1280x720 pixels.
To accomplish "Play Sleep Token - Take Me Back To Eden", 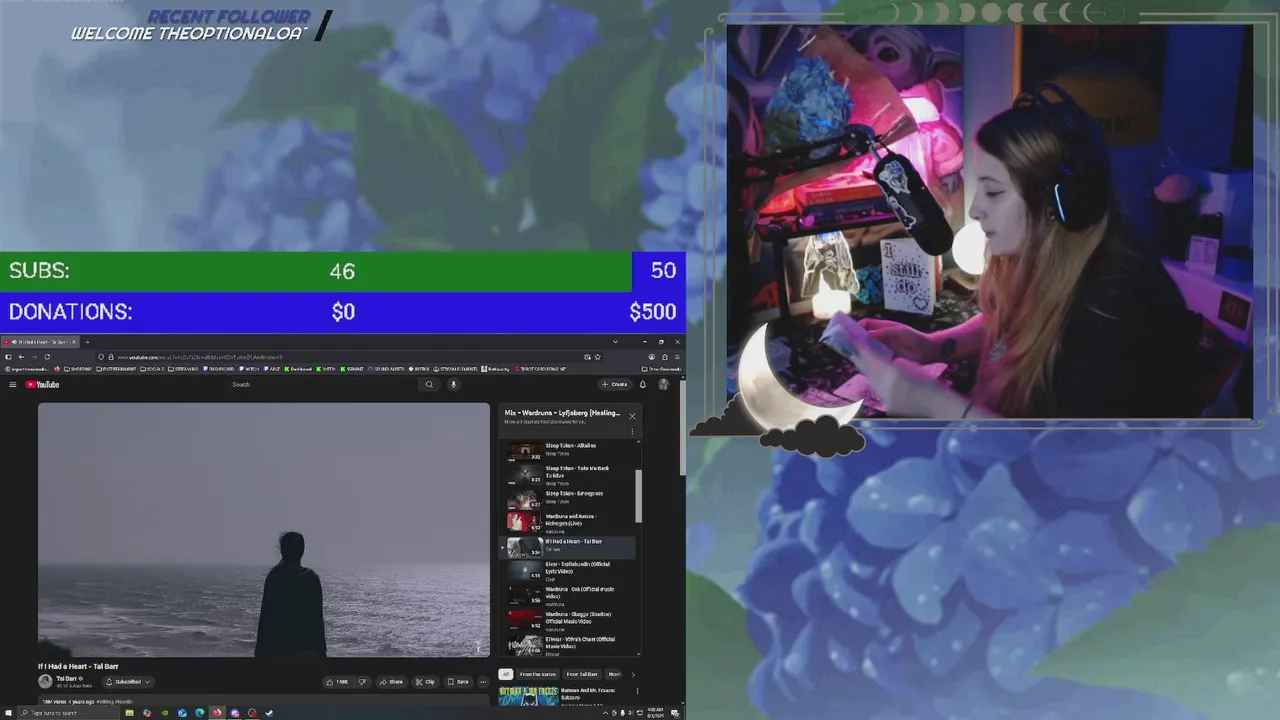I will click(568, 475).
